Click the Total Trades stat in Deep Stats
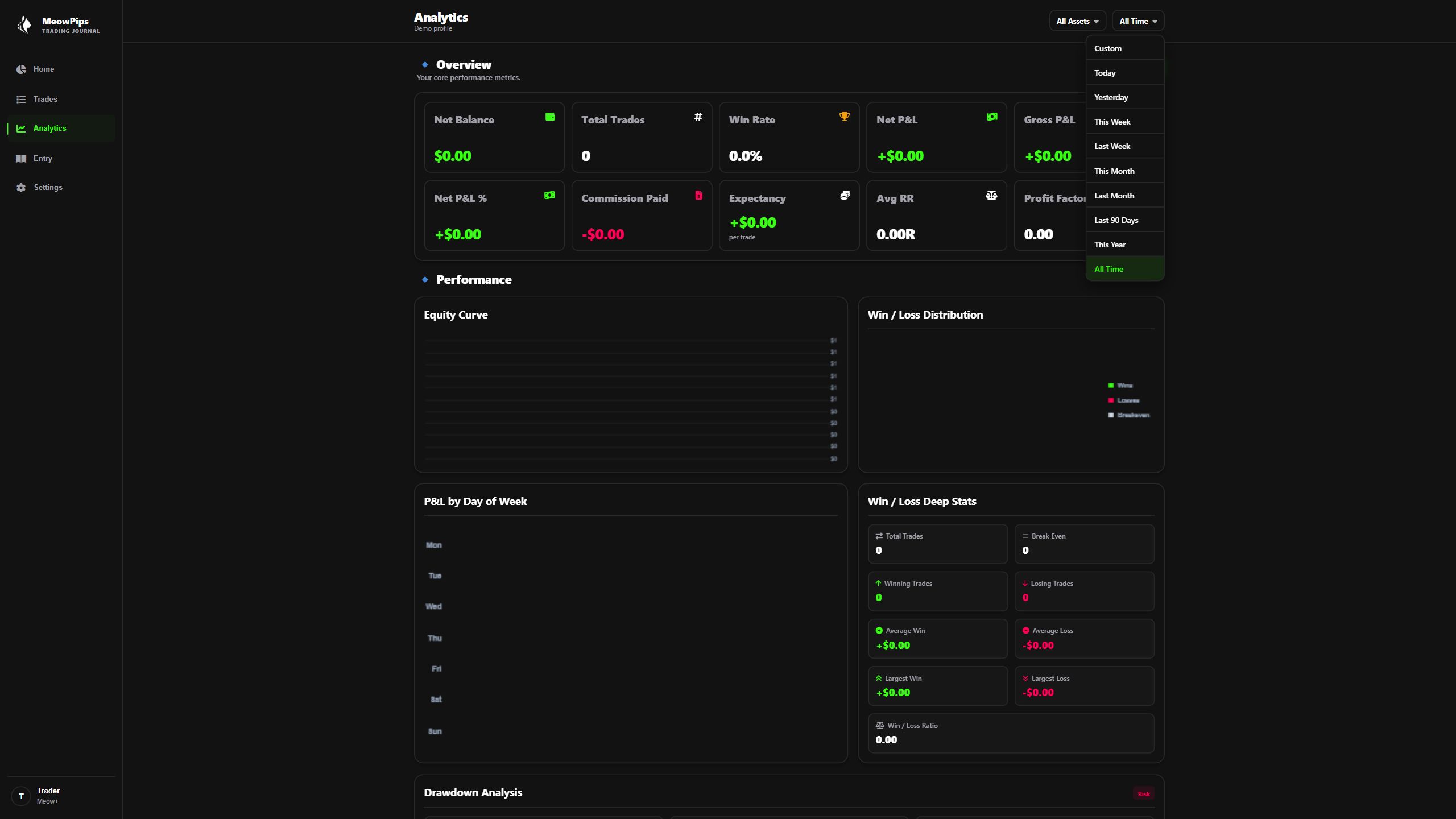 [938, 544]
